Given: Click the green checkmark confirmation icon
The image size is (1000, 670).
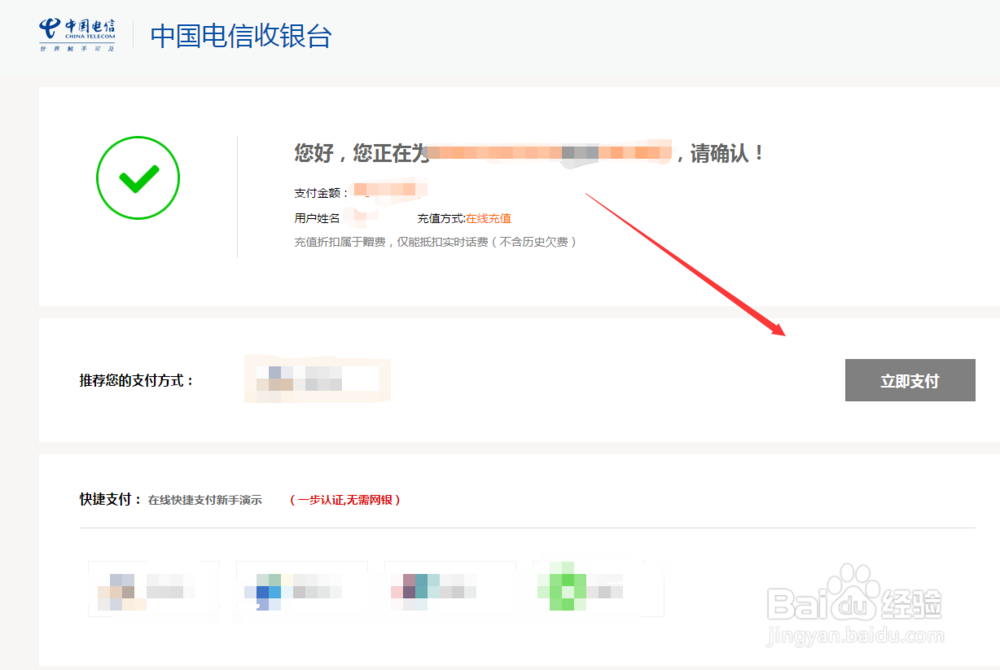Looking at the screenshot, I should [x=138, y=178].
